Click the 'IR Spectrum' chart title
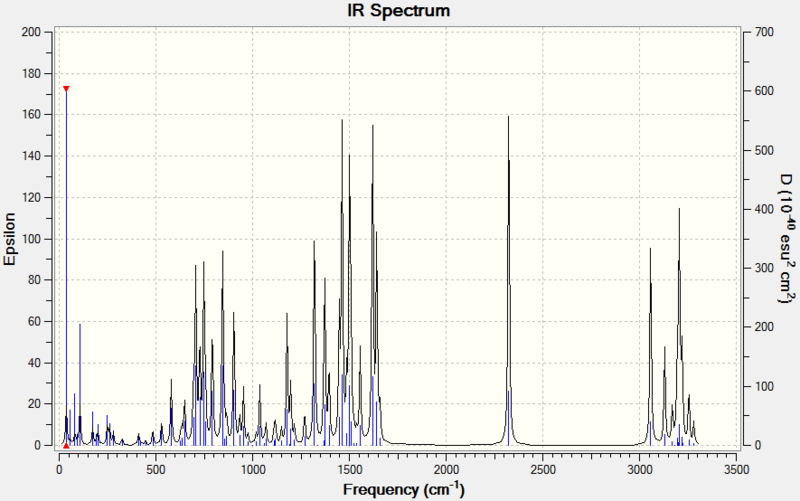This screenshot has height=501, width=800. coord(398,10)
